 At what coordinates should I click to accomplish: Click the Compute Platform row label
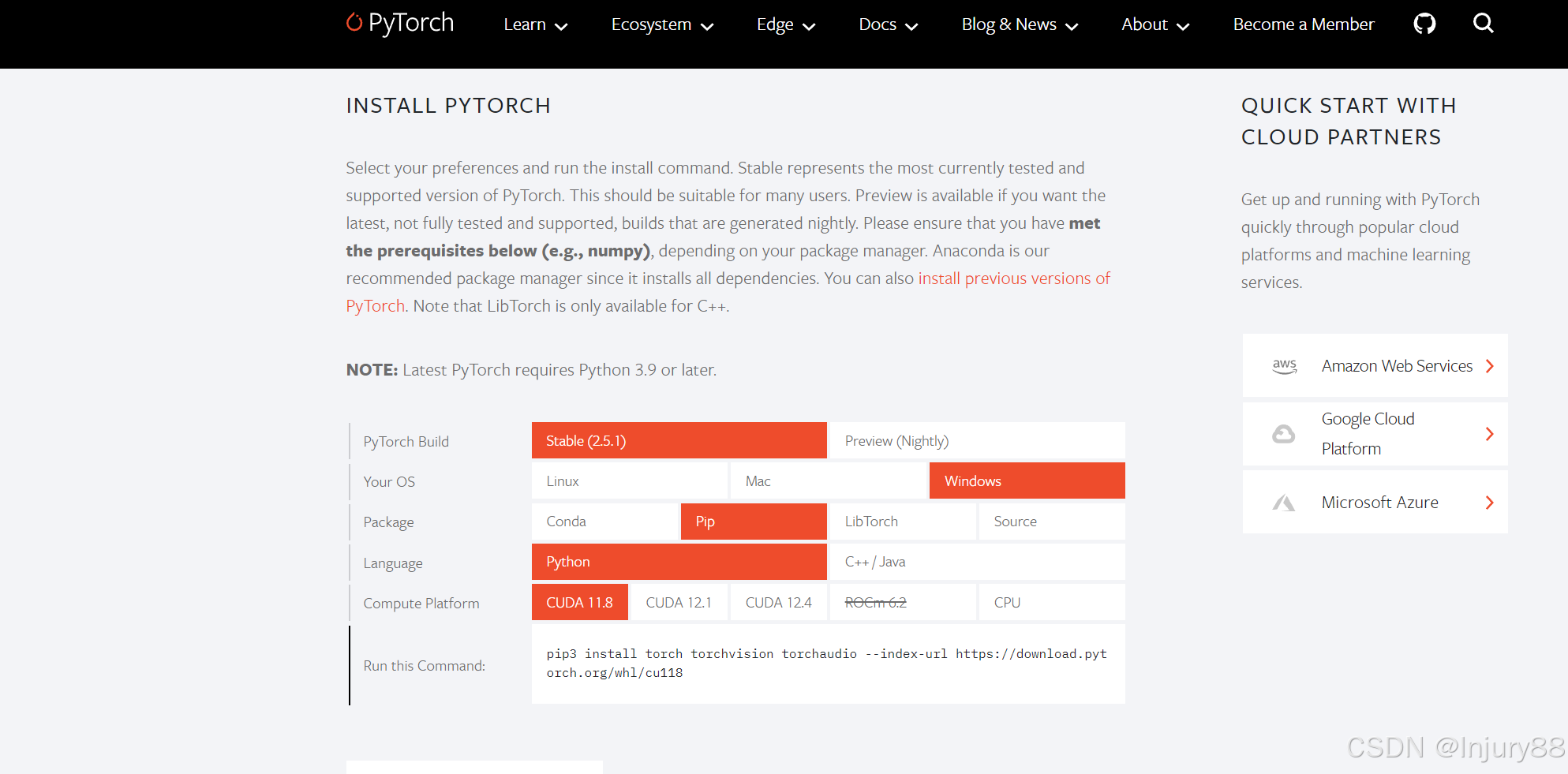tap(421, 604)
